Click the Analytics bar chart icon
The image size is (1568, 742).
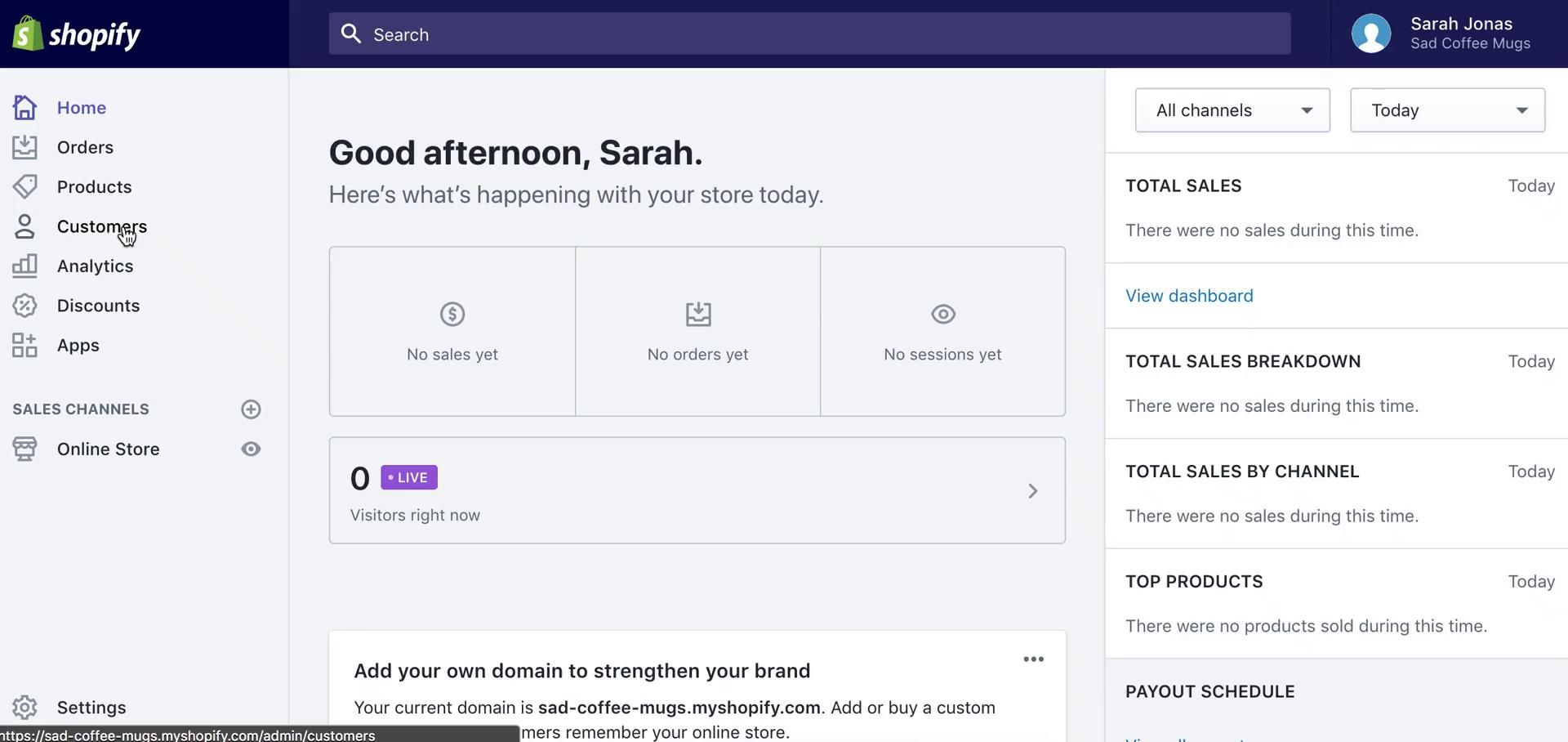click(24, 266)
